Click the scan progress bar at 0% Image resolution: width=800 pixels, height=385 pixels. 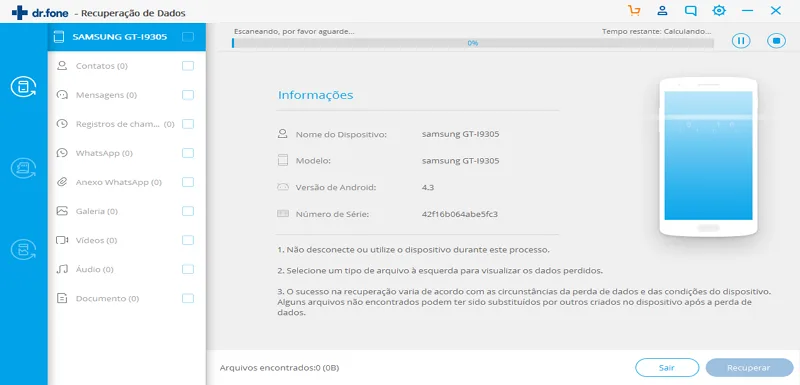point(472,43)
